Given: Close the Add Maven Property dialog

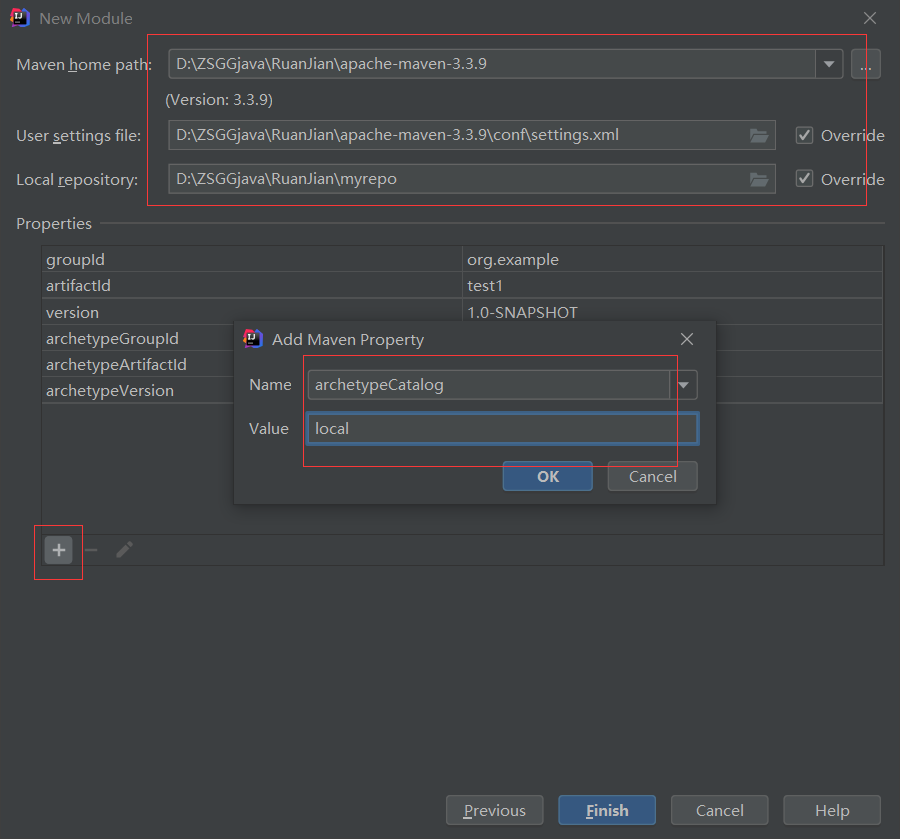Looking at the screenshot, I should tap(686, 339).
